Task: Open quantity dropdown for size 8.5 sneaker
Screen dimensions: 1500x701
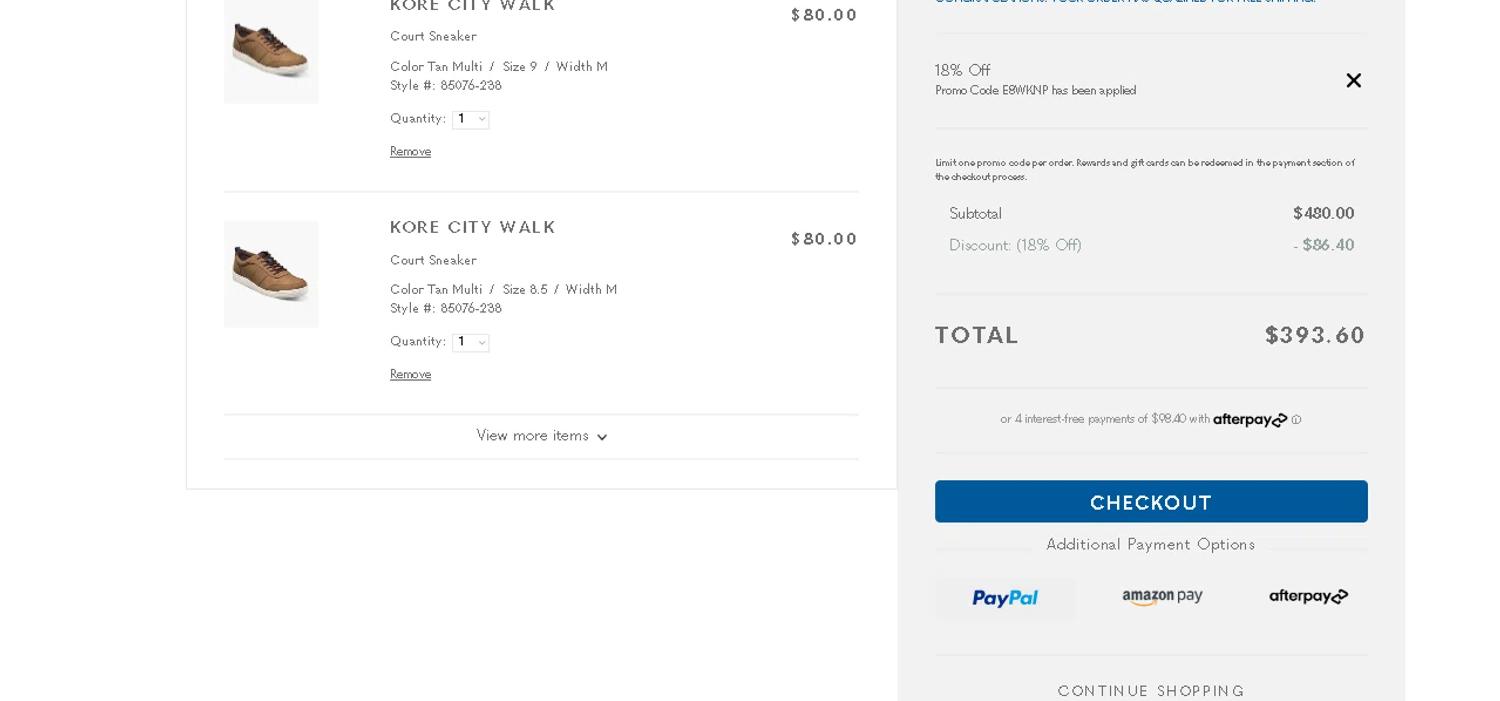Action: pos(470,342)
